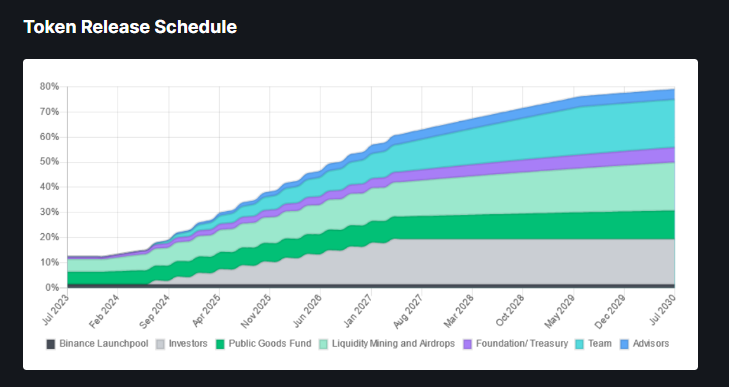Image resolution: width=729 pixels, height=387 pixels.
Task: Toggle the Binance Launchpool series label
Action: pos(104,344)
